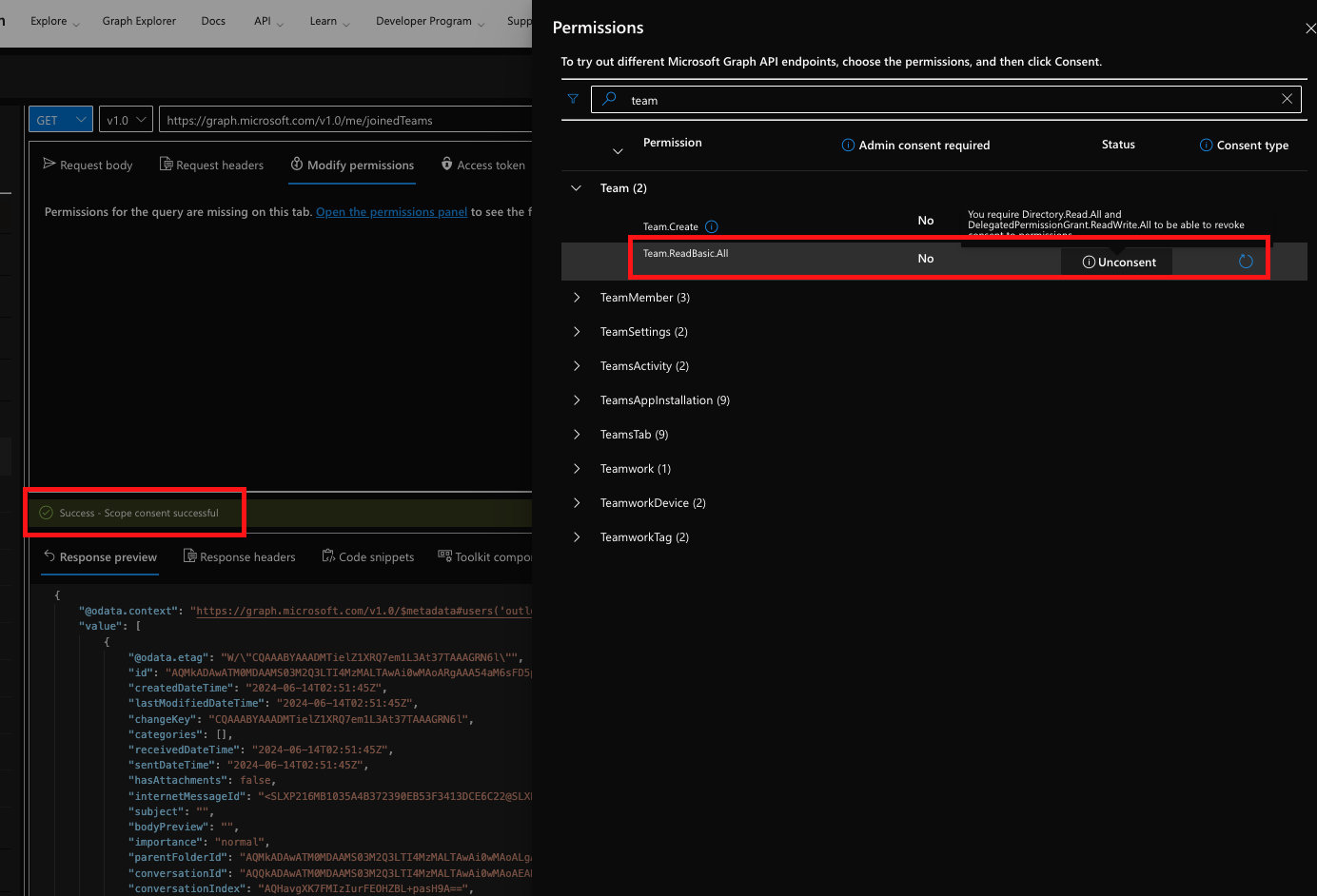
Task: Click the info icon beside Team.Create
Action: coord(713,226)
